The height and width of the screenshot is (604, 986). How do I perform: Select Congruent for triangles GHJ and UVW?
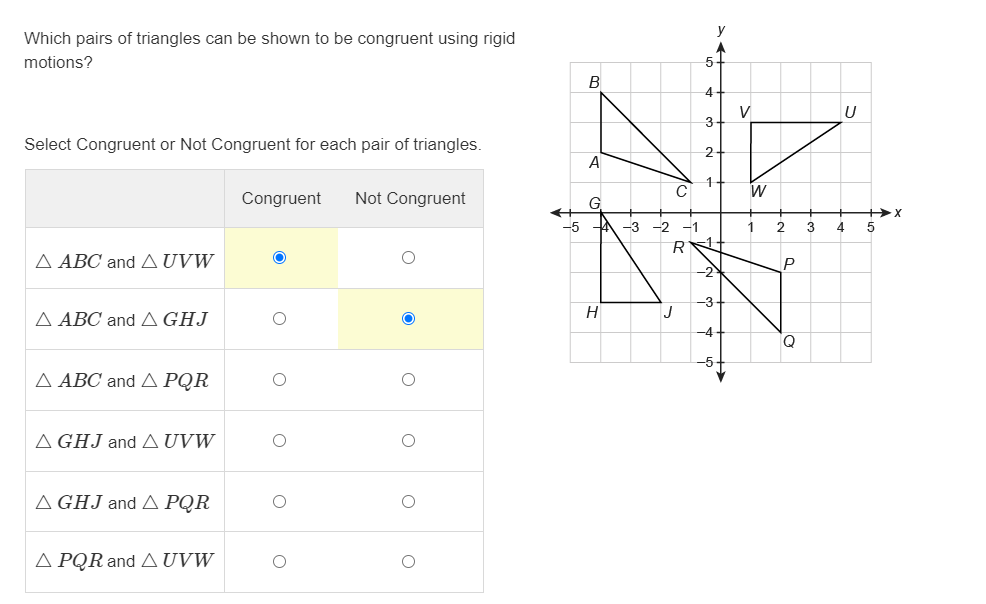(280, 440)
